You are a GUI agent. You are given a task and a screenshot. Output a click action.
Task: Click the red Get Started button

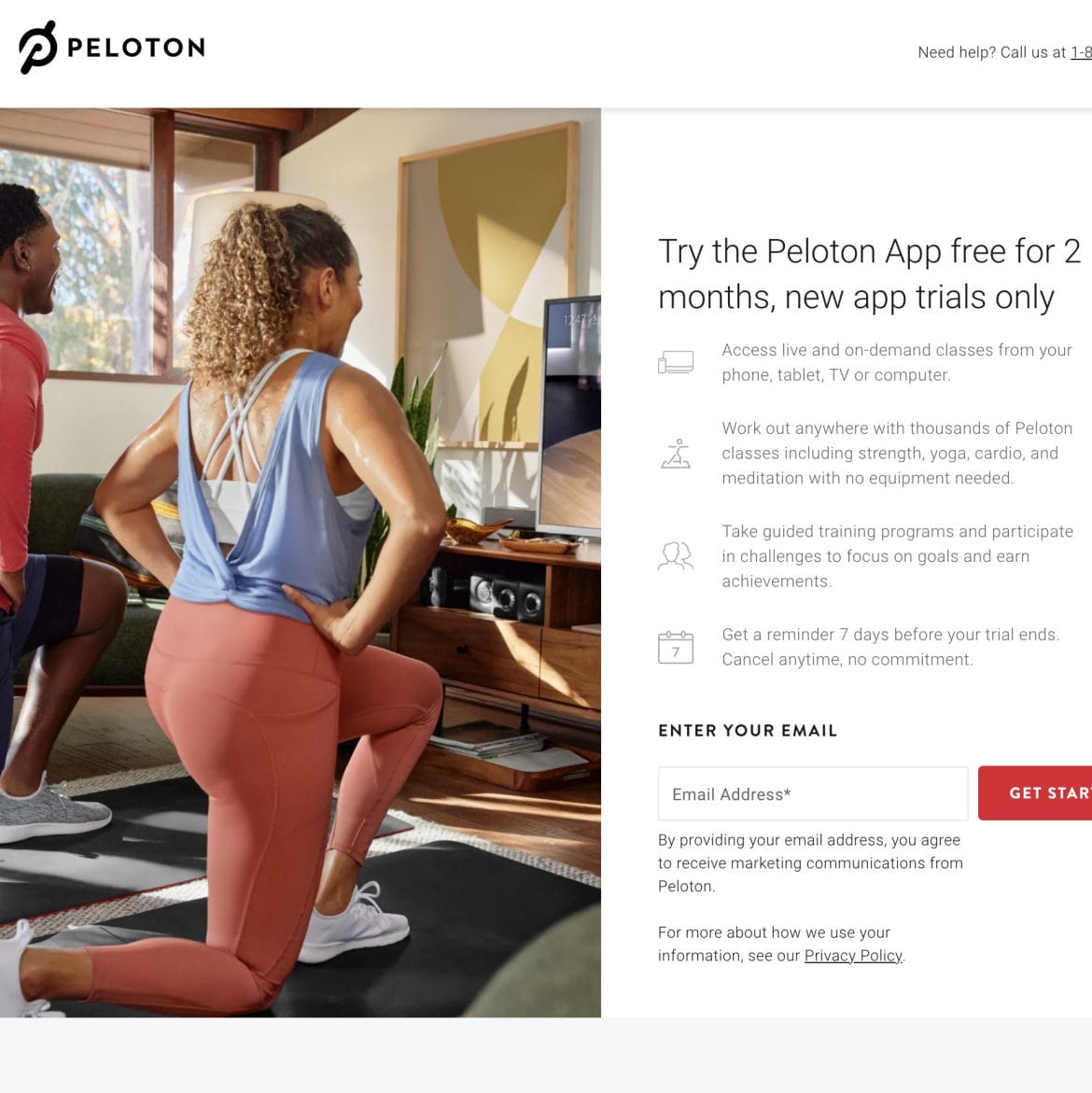(1035, 793)
